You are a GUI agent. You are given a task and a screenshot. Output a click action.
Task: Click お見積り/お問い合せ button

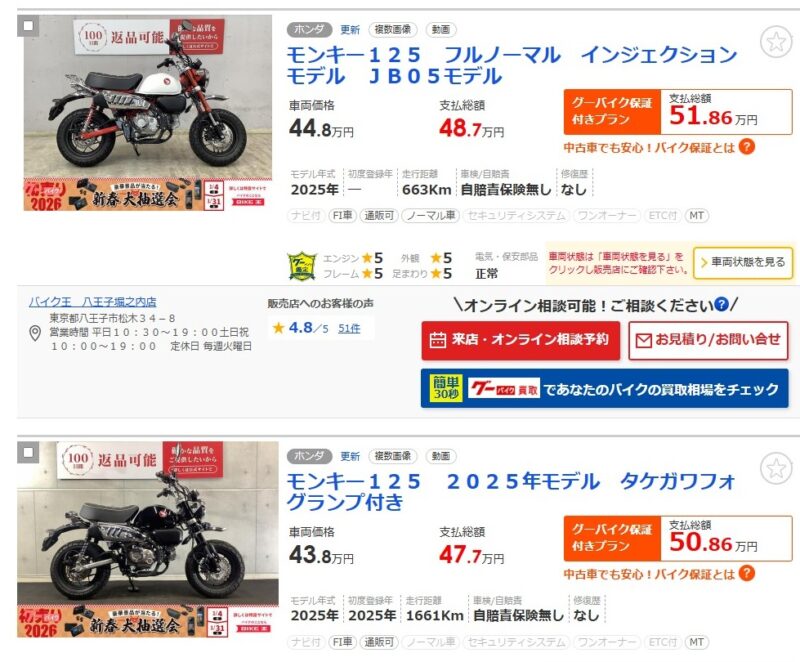coord(708,340)
